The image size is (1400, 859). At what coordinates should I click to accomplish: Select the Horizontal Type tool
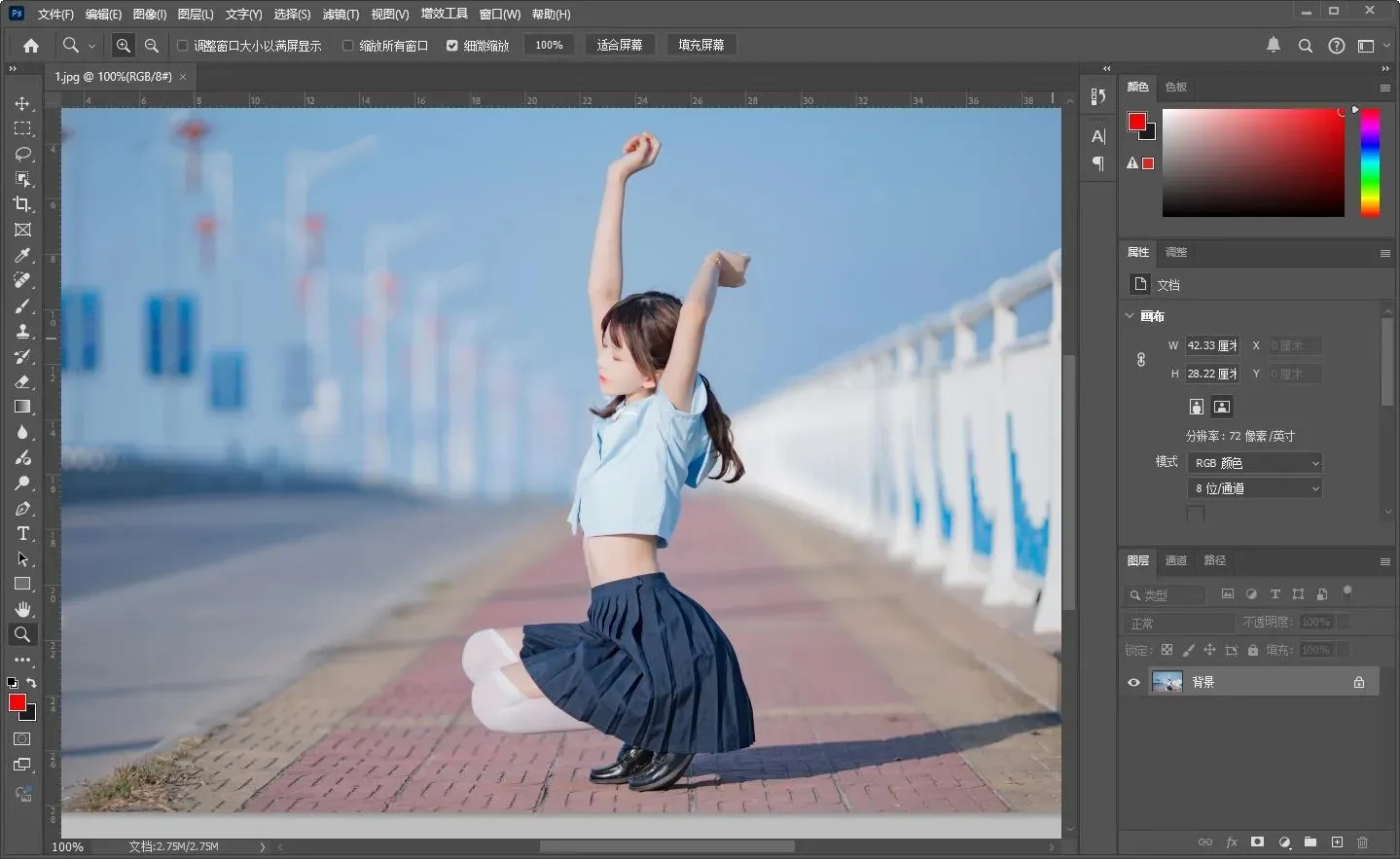click(22, 533)
